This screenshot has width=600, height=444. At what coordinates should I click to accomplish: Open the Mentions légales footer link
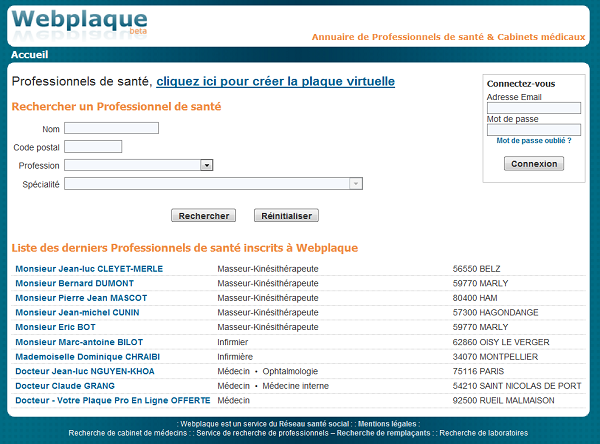point(387,424)
